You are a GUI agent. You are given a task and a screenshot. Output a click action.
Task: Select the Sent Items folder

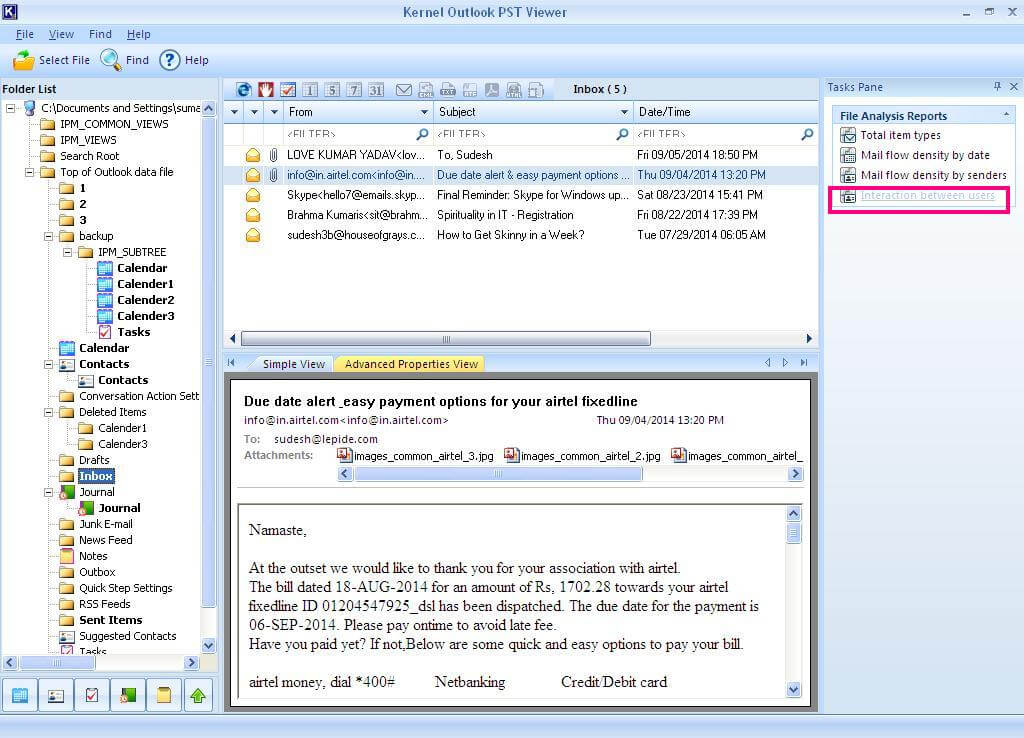pos(110,620)
